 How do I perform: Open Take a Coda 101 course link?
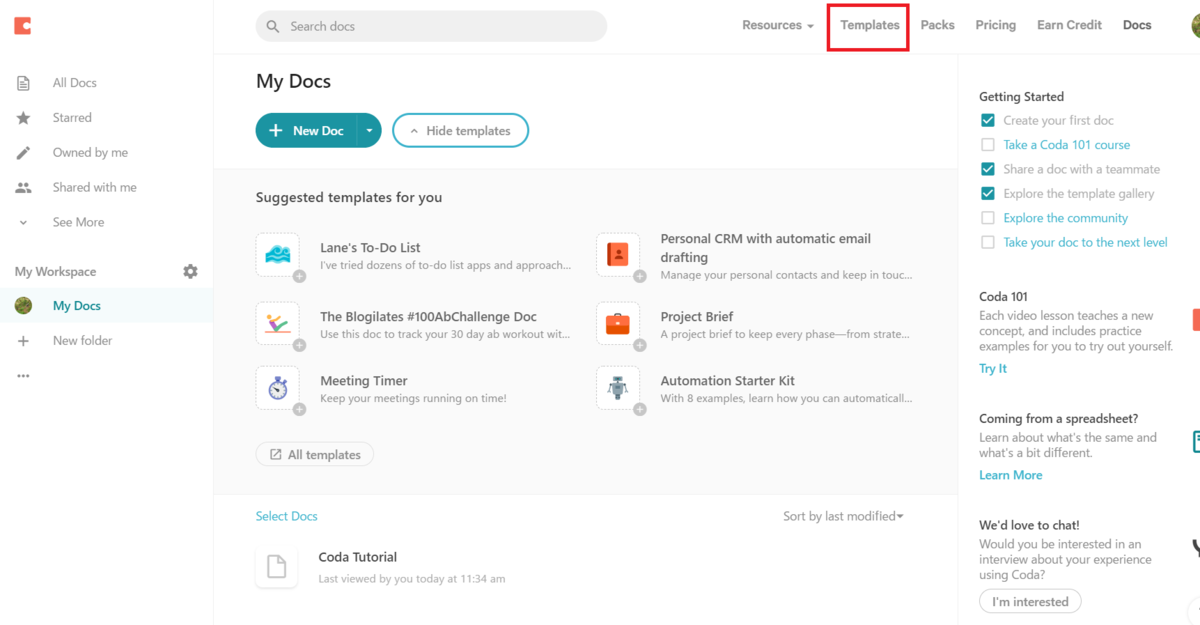point(1067,145)
